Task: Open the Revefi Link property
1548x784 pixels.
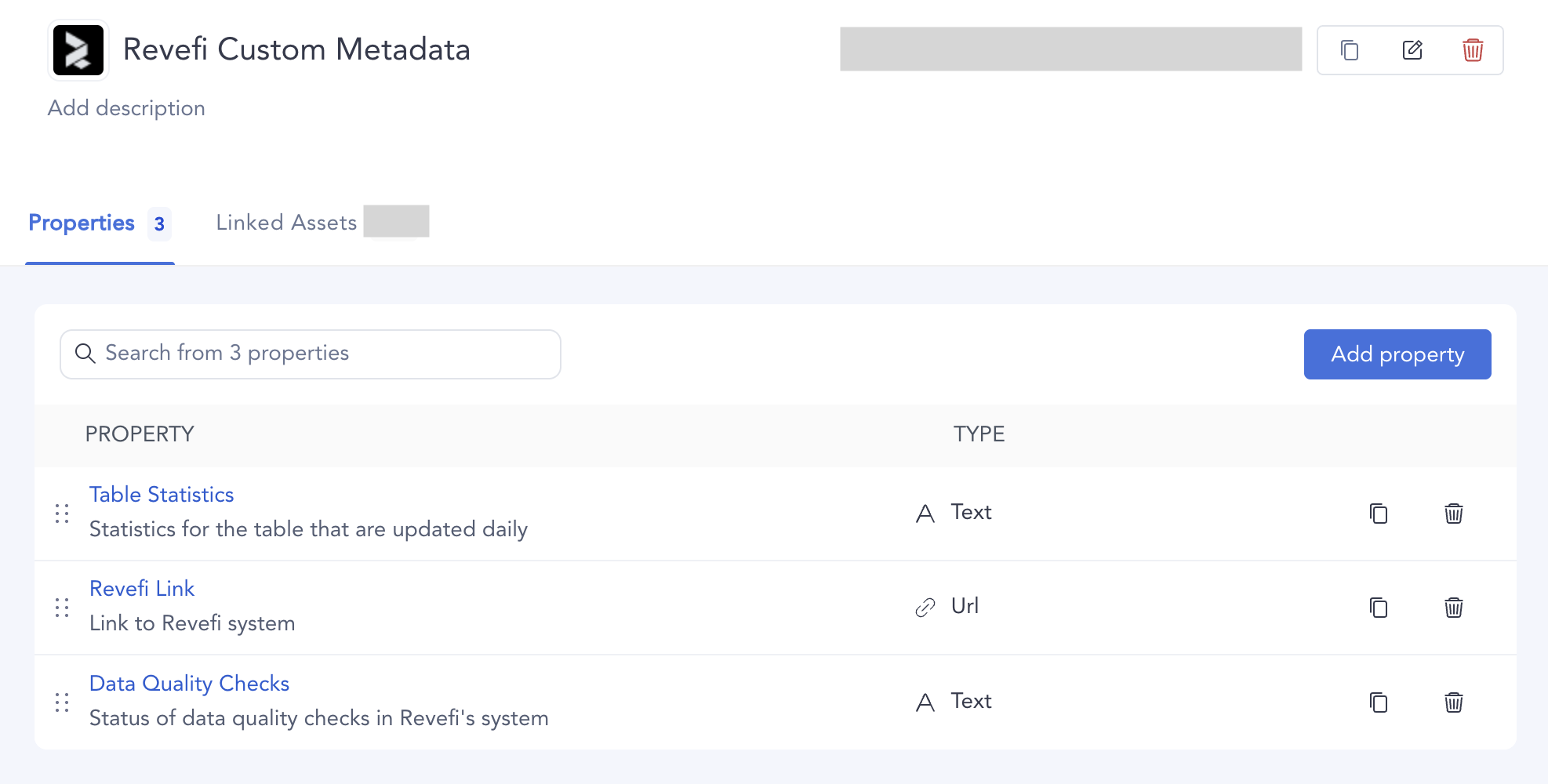Action: (142, 589)
